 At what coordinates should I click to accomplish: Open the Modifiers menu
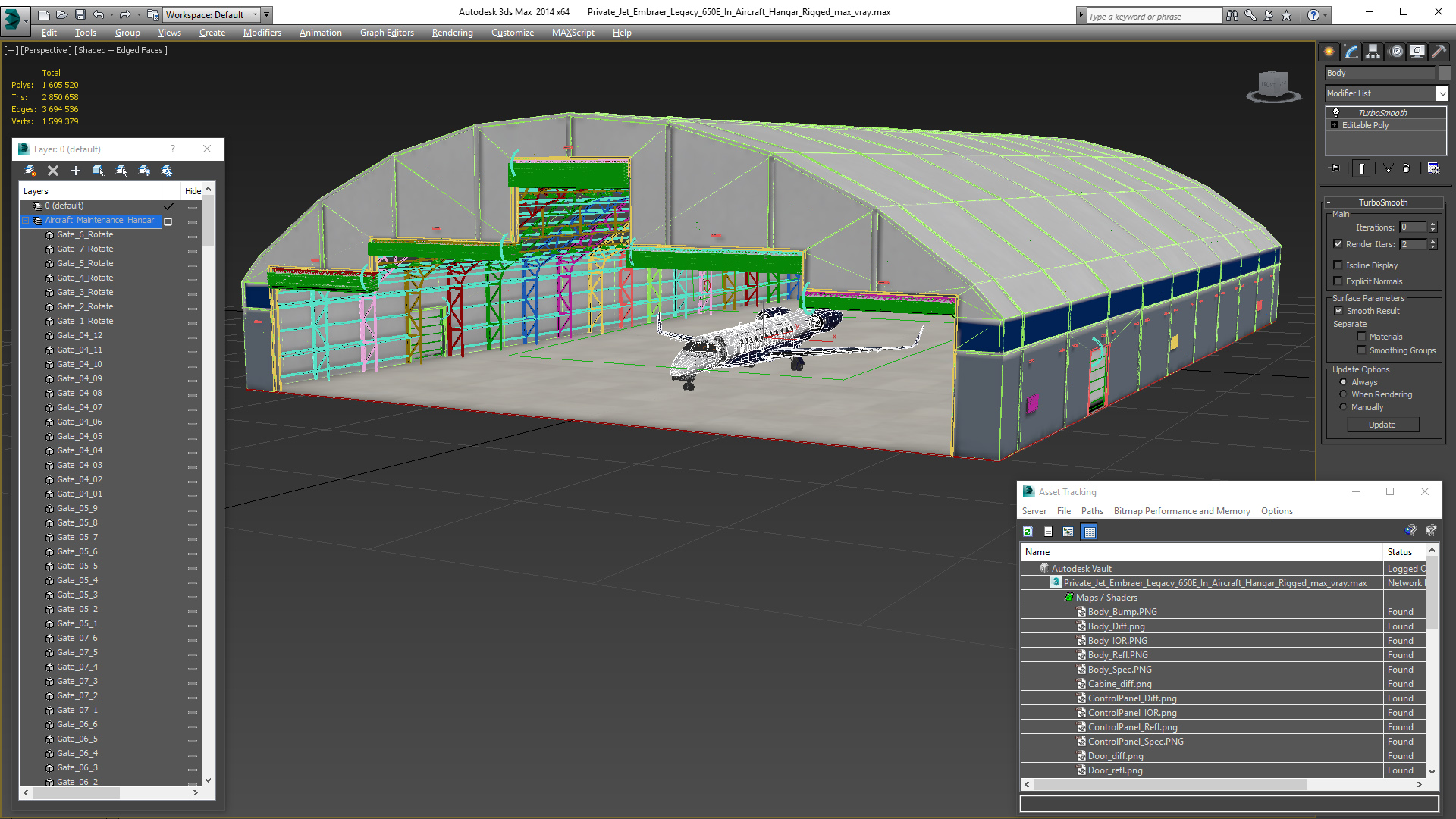point(262,33)
